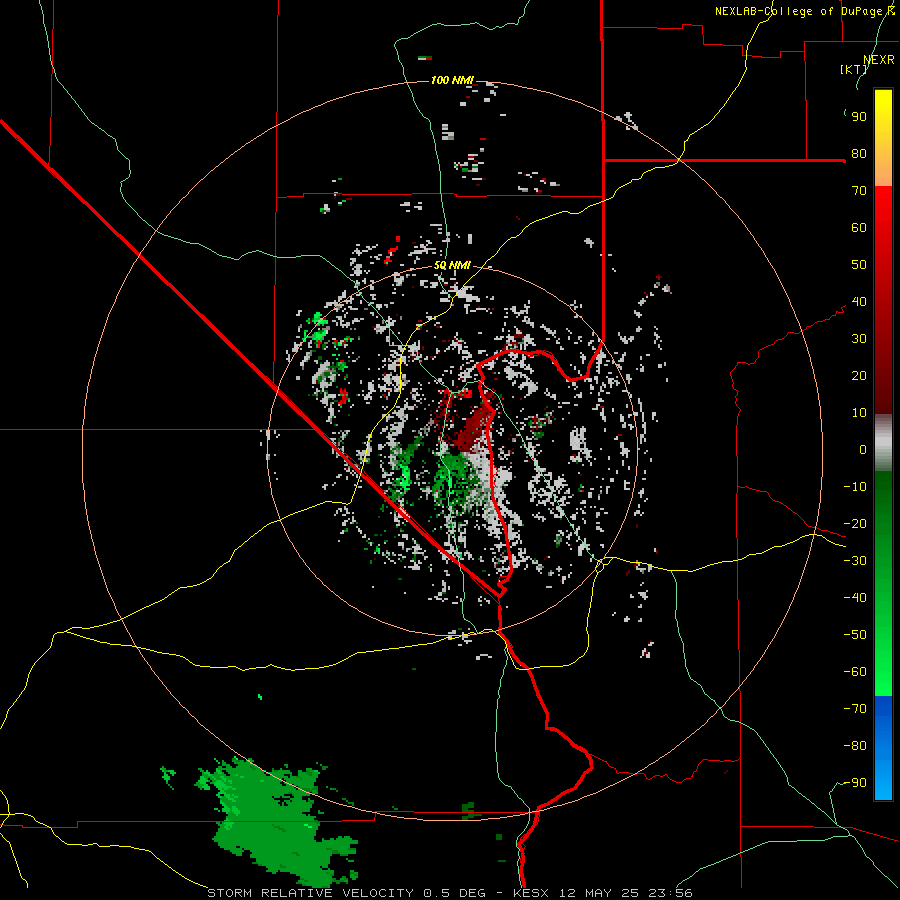The height and width of the screenshot is (900, 900).
Task: Click the Storm Relative Velocity caption text
Action: pos(449,893)
